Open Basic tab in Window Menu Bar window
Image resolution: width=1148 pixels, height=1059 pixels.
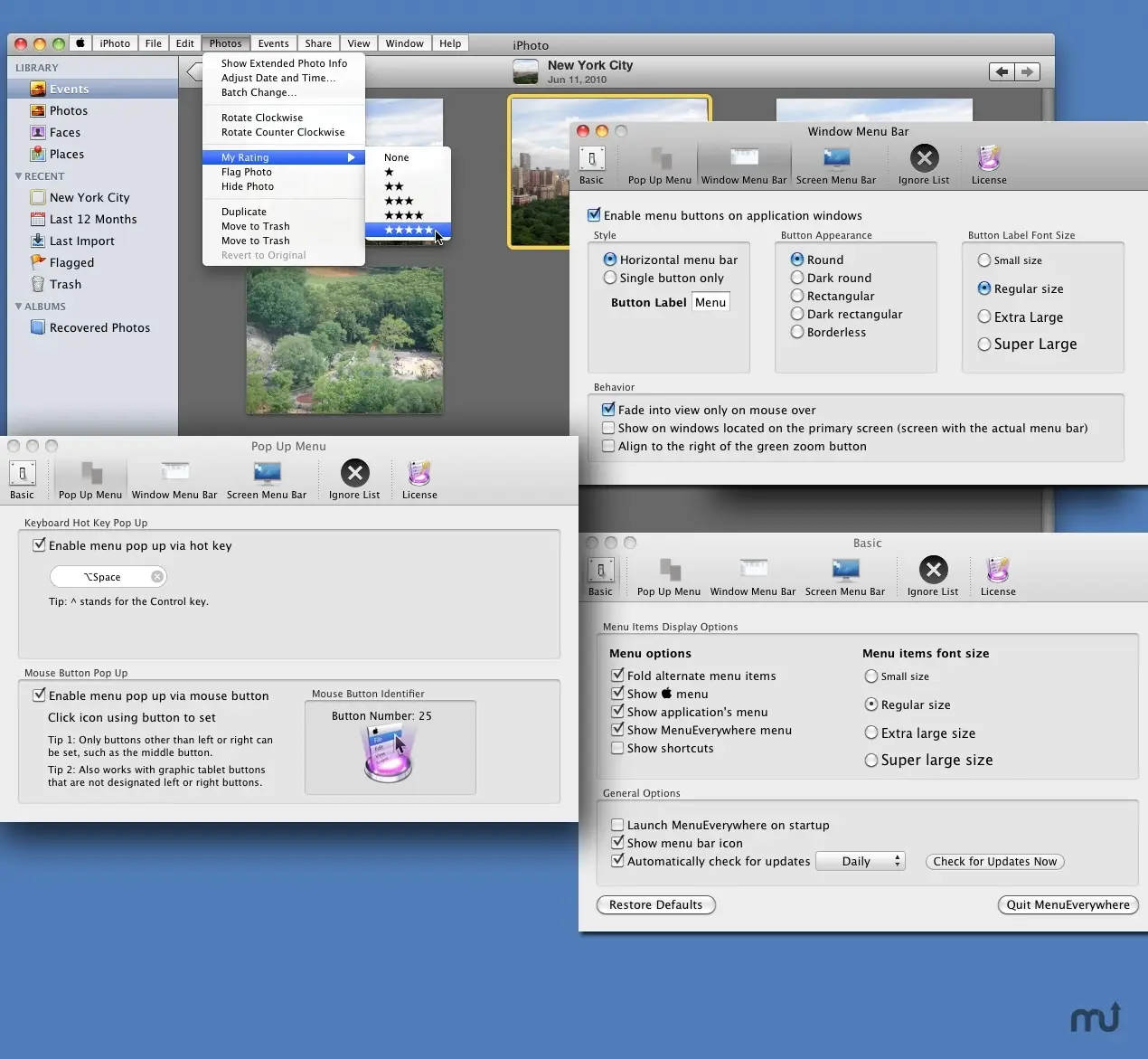pos(591,165)
